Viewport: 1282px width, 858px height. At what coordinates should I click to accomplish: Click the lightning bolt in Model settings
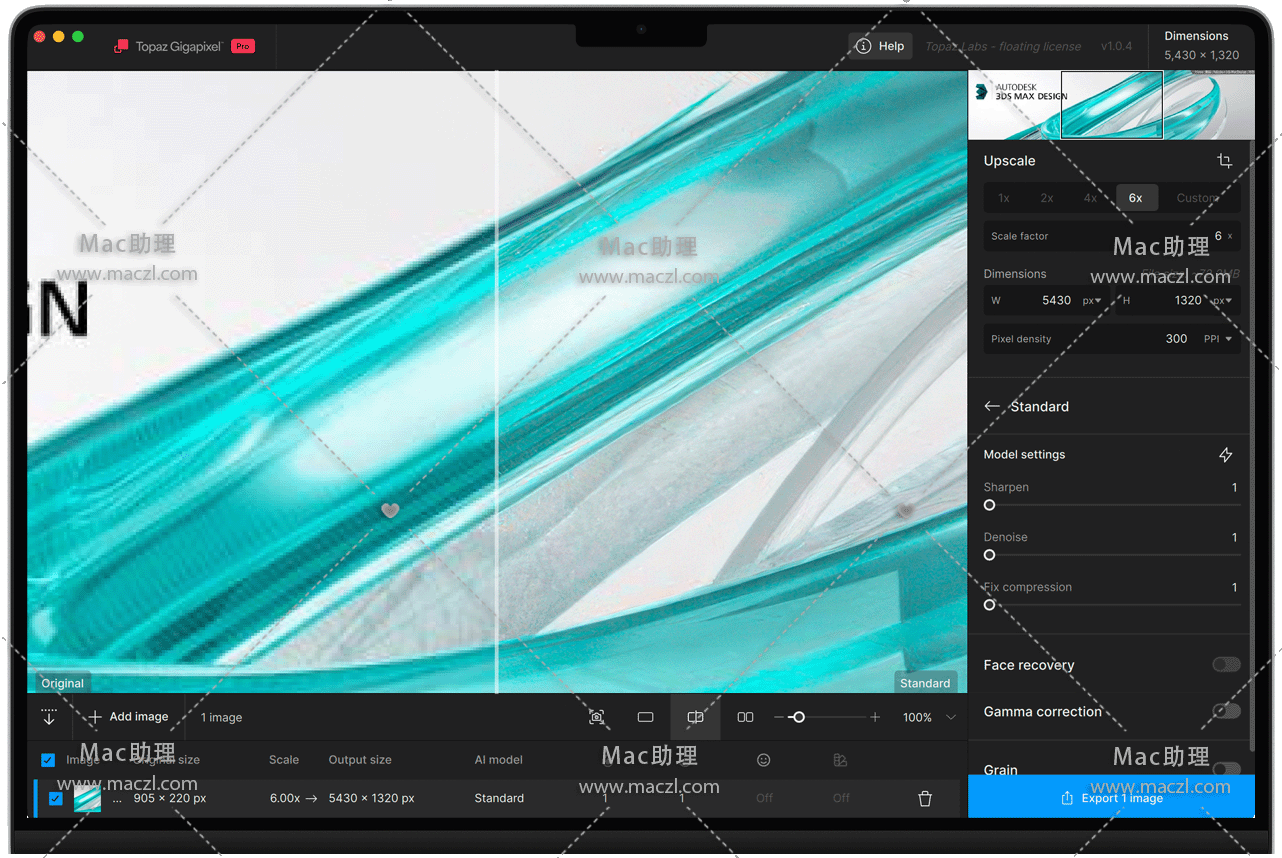(1225, 455)
